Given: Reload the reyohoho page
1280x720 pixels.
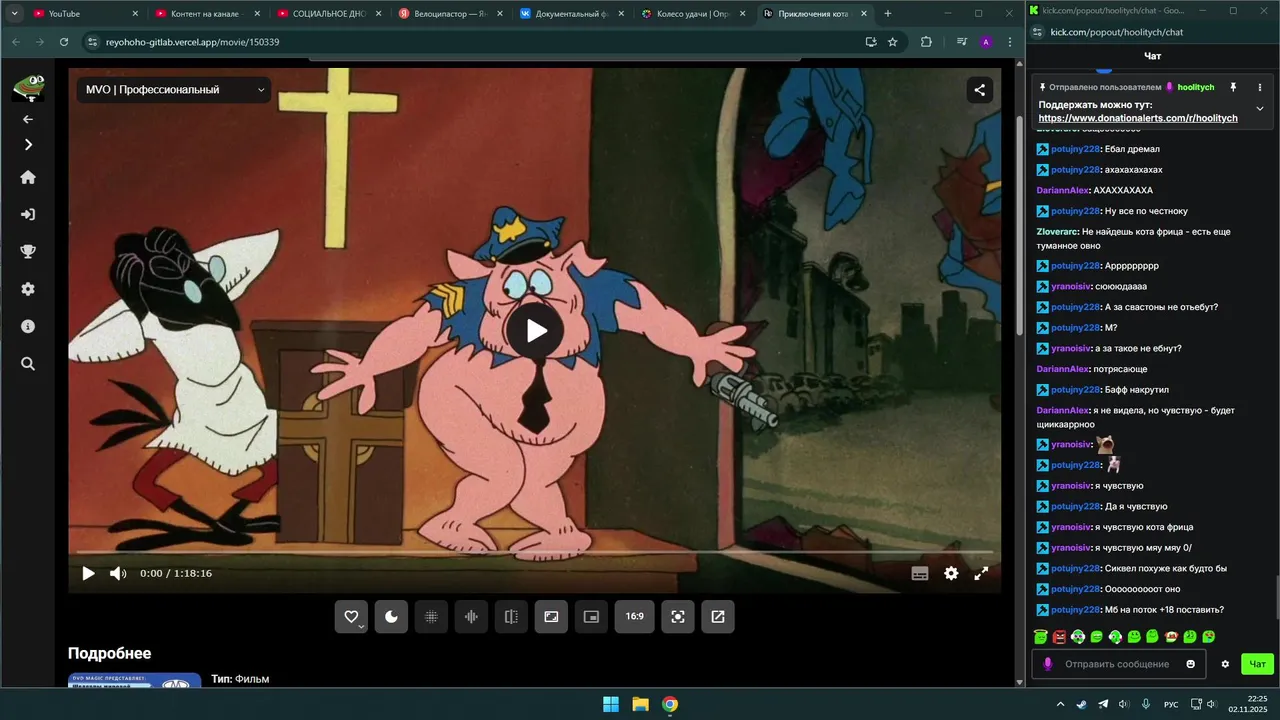Looking at the screenshot, I should [64, 42].
